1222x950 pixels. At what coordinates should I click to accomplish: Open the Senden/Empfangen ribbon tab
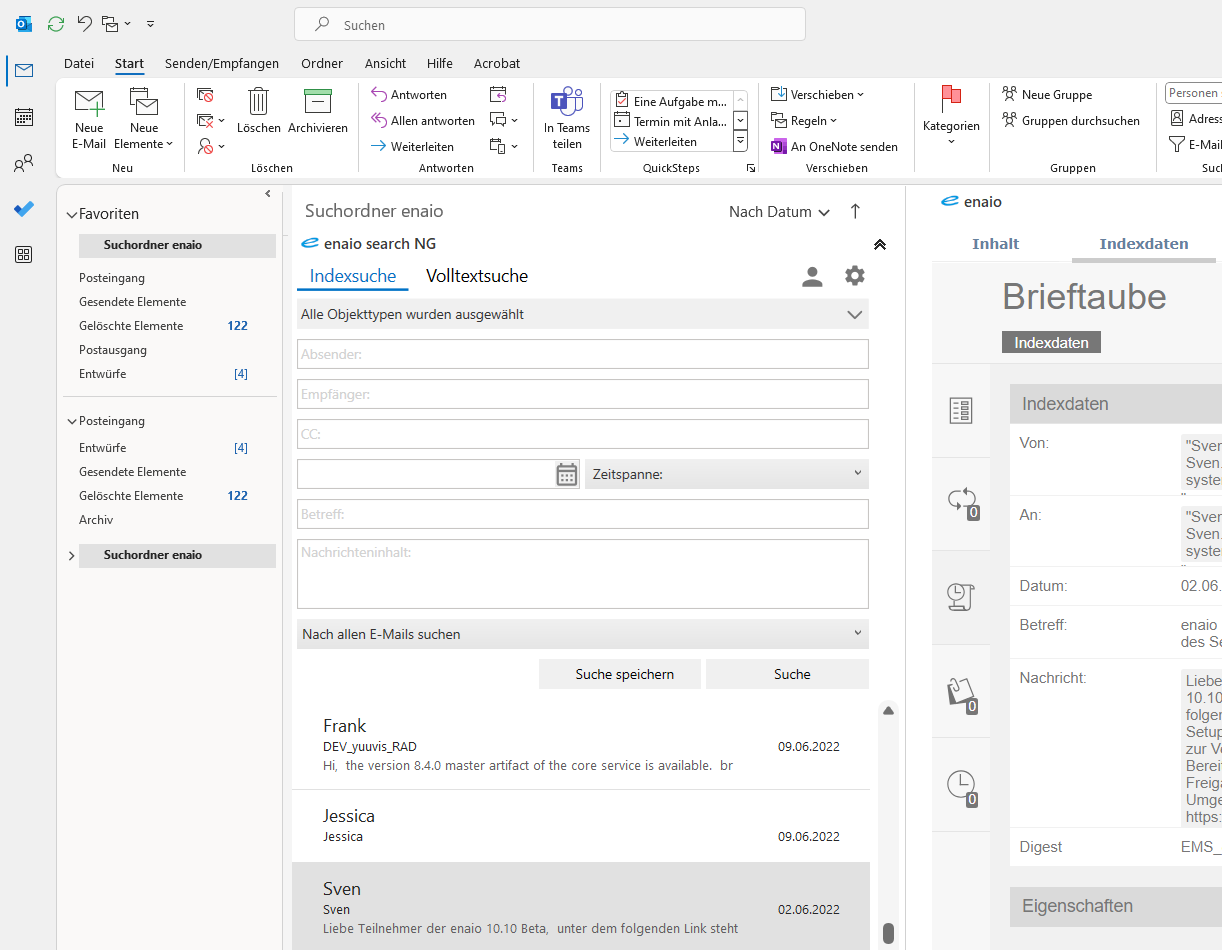[x=222, y=63]
